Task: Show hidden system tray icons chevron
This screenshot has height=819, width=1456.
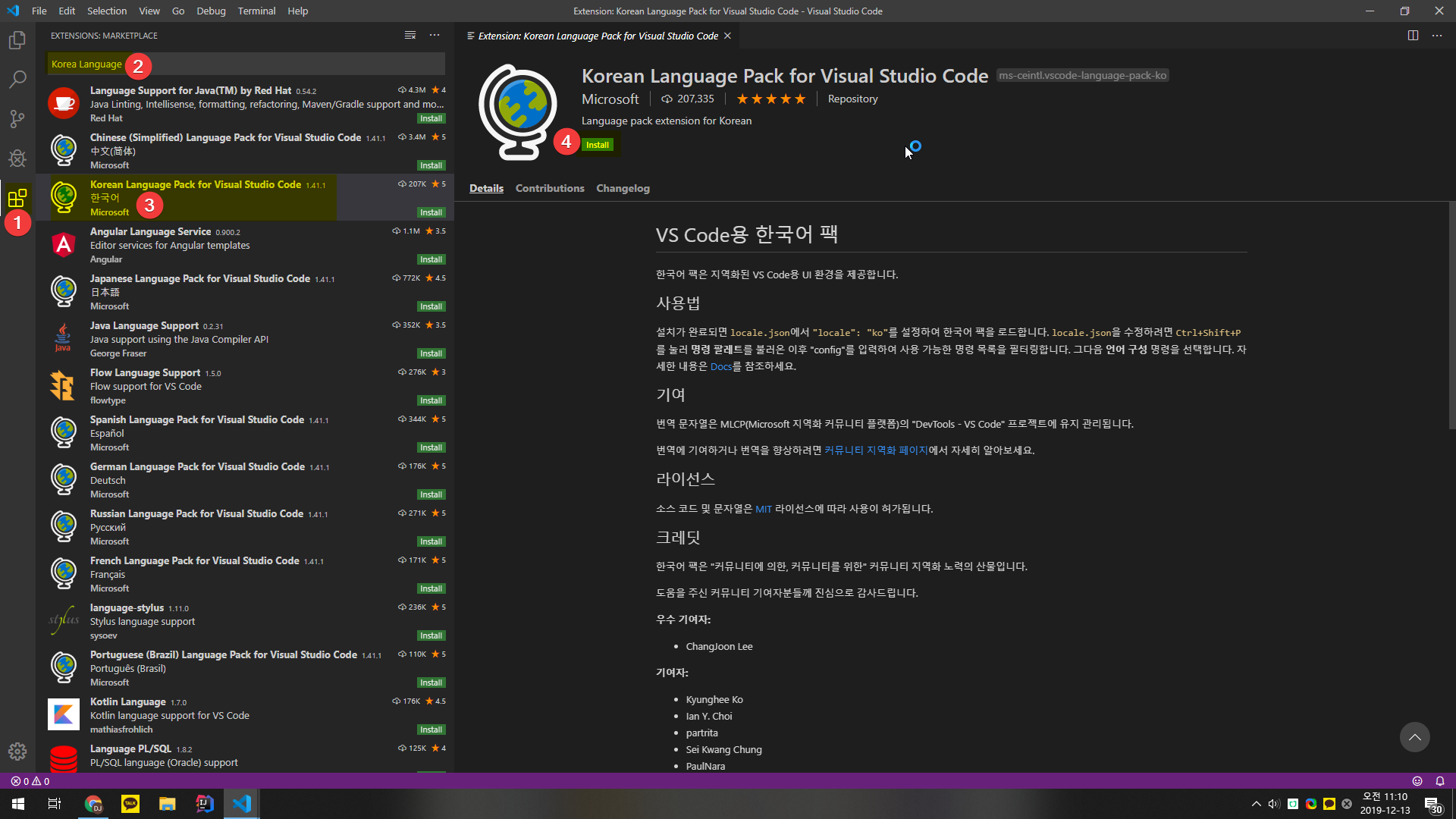Action: click(1256, 804)
